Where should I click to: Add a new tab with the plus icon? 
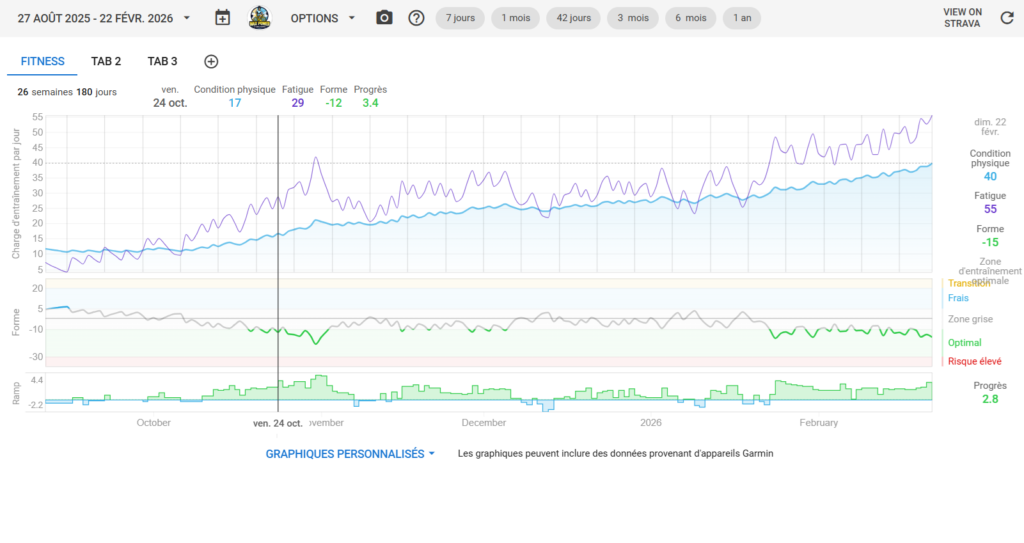coord(211,62)
